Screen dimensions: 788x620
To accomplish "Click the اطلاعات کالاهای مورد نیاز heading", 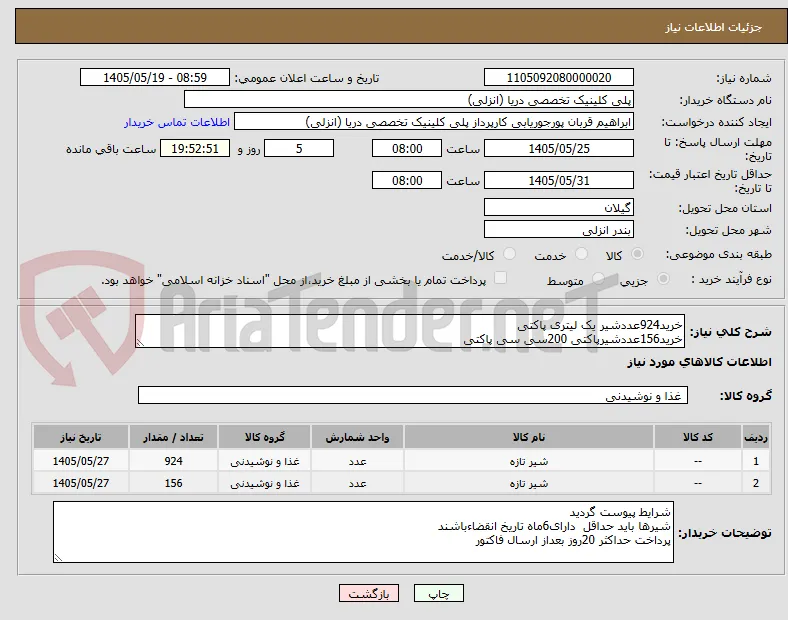I will [699, 362].
